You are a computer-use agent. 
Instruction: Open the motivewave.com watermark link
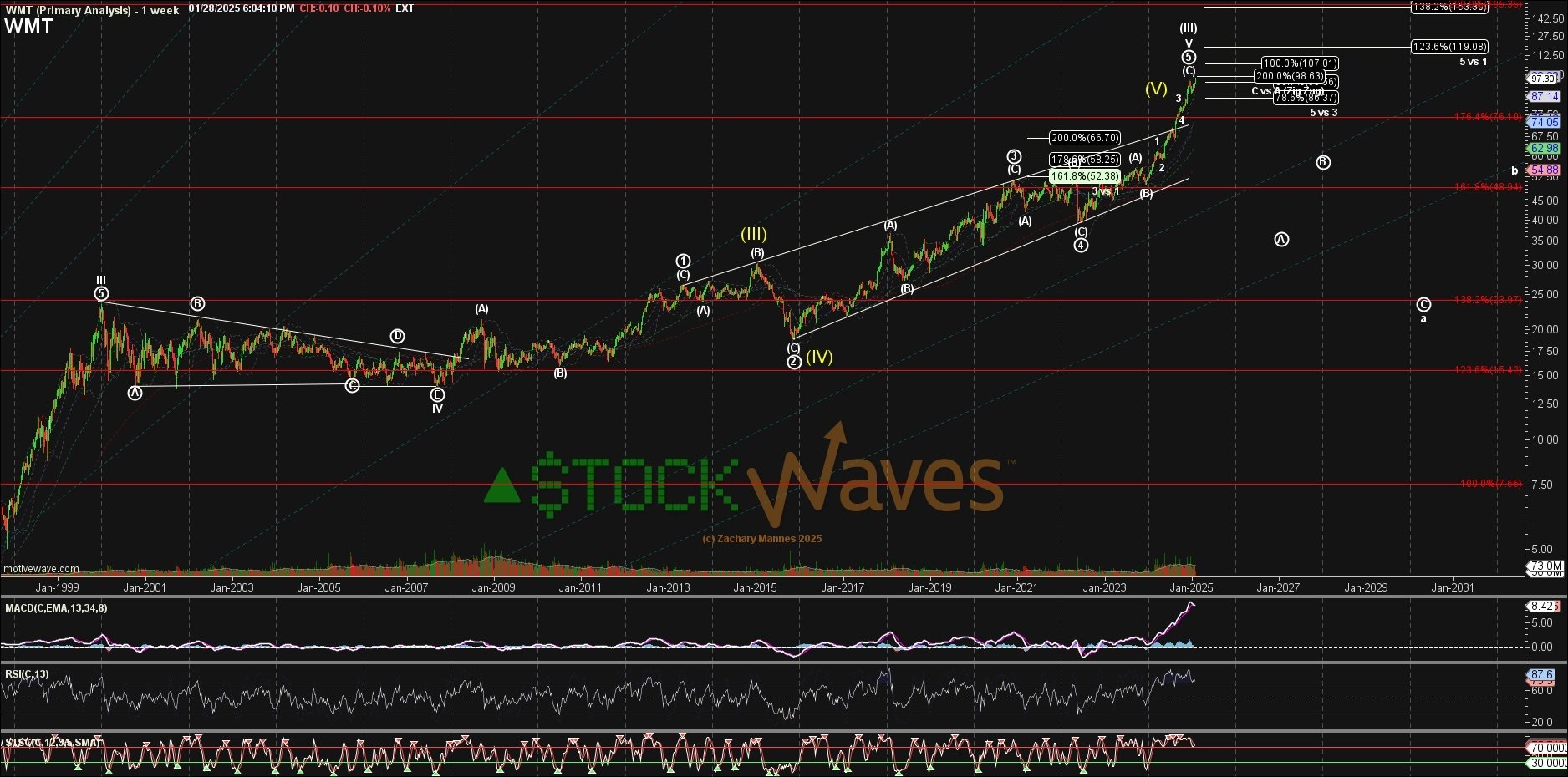tap(41, 569)
